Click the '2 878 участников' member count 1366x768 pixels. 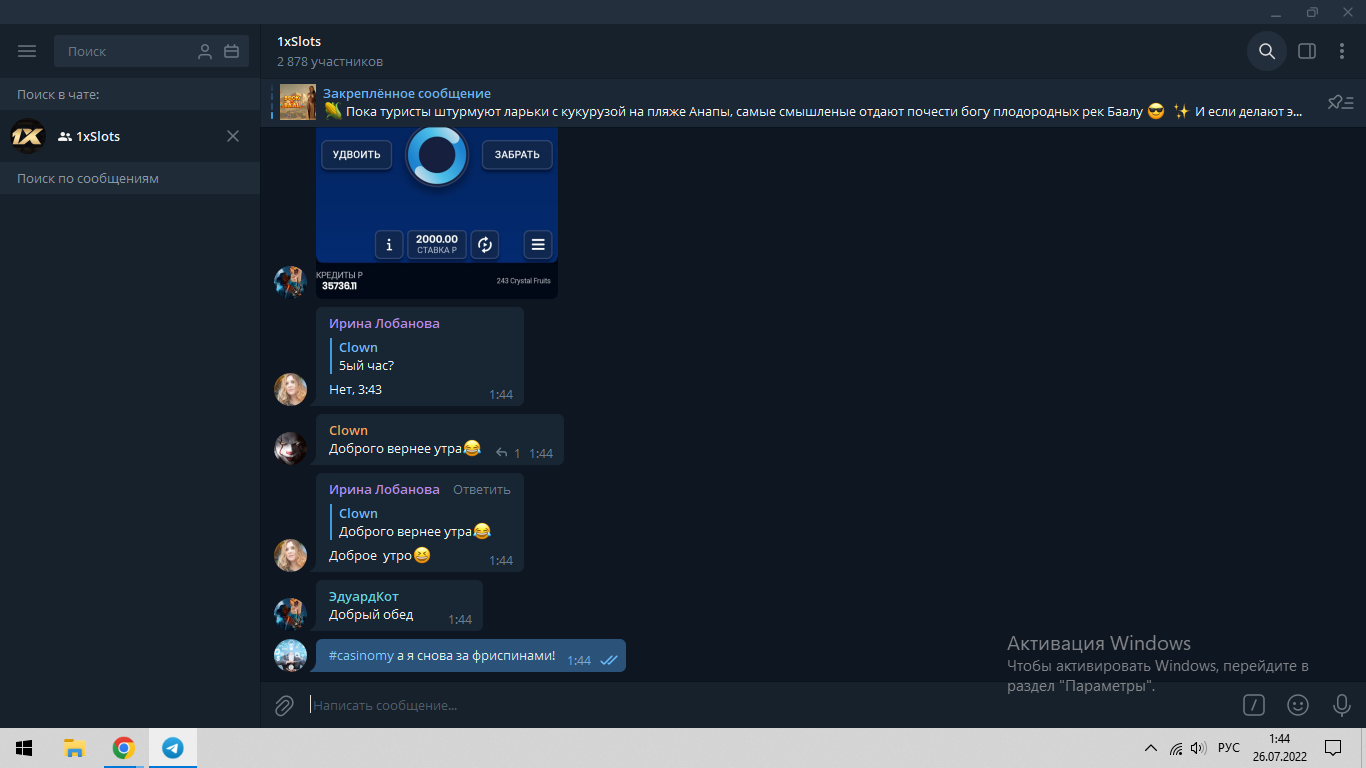330,62
